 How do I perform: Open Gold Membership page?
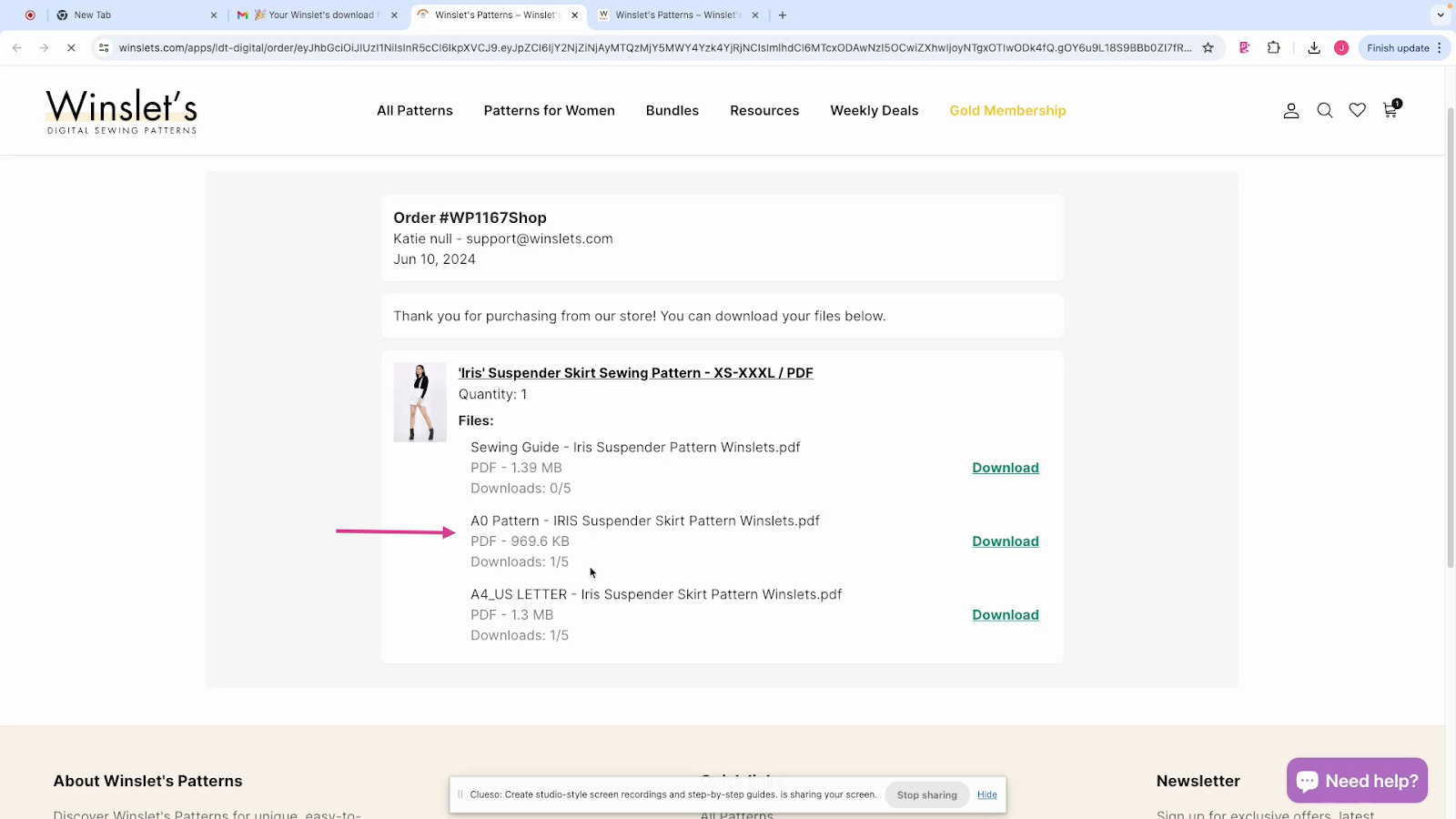[x=1007, y=110]
